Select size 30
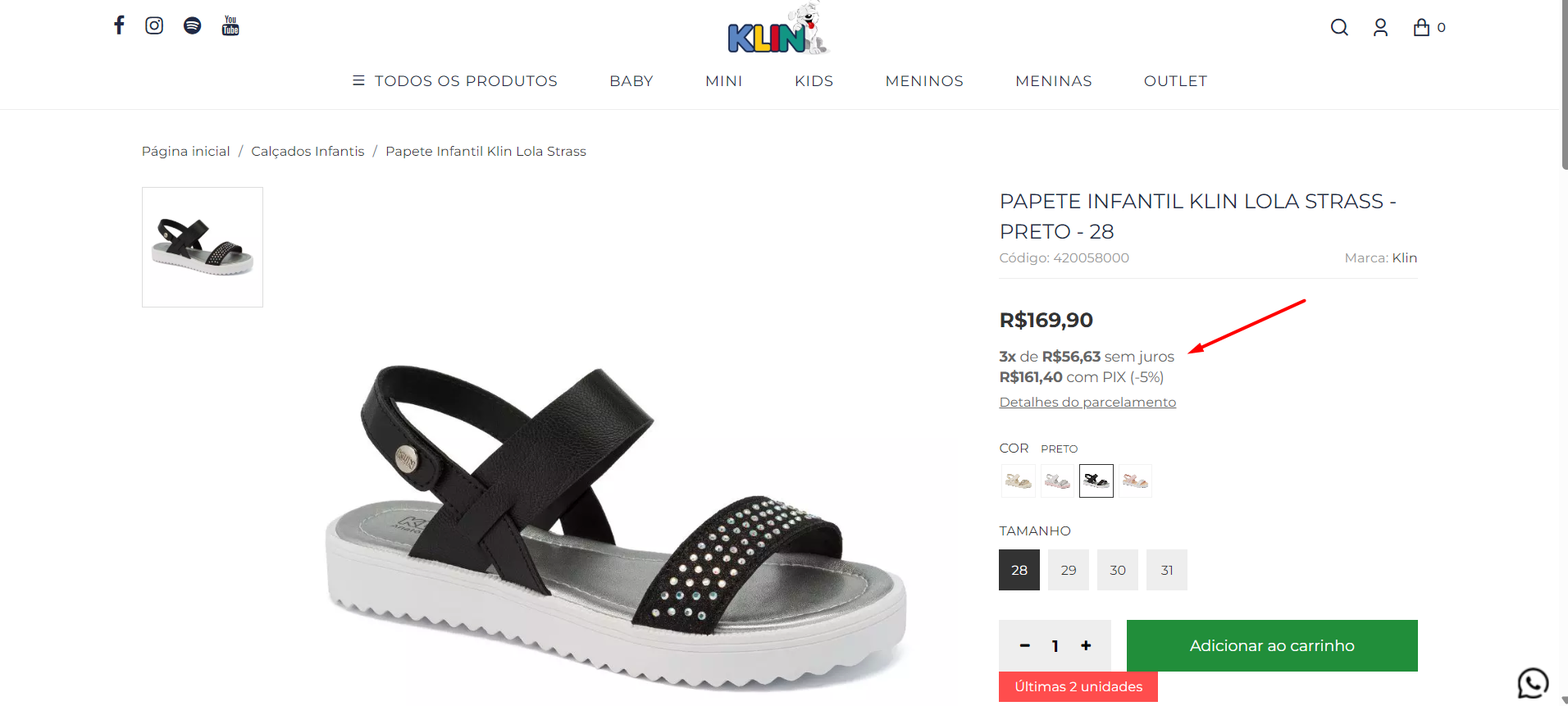The width and height of the screenshot is (1568, 706). 1117,569
